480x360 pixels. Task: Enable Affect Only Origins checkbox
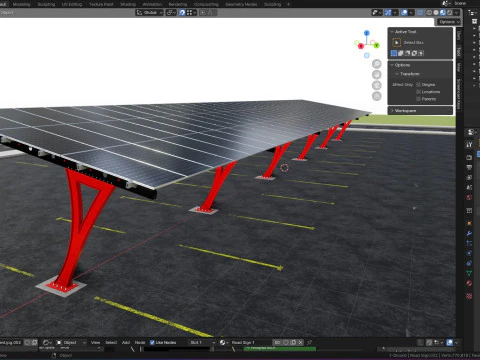coord(418,85)
